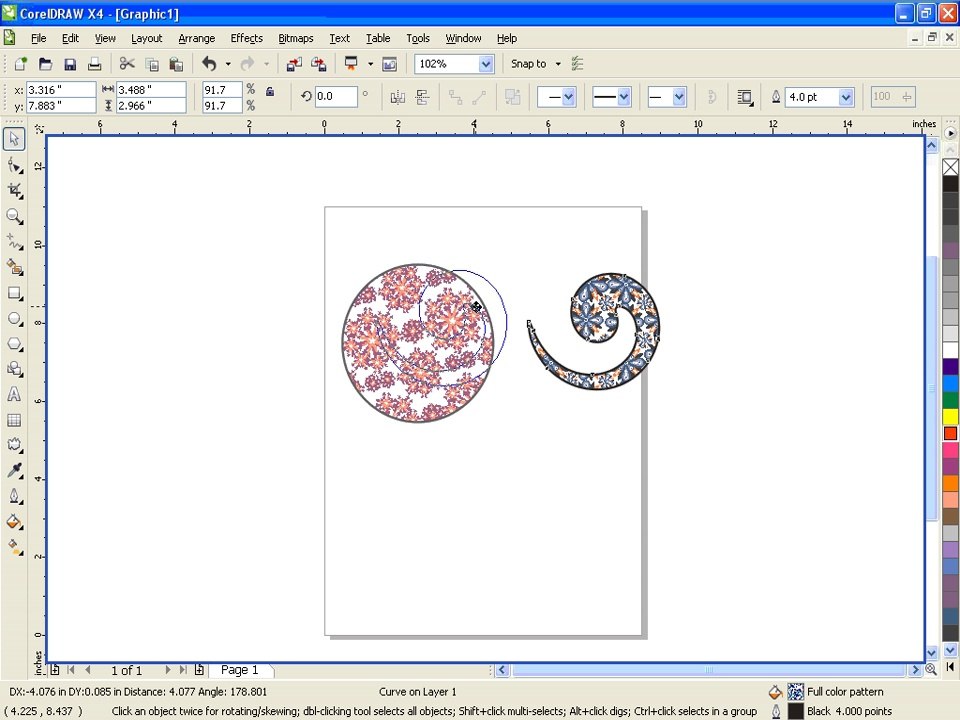Viewport: 960px width, 720px height.
Task: Click the Print icon
Action: pyautogui.click(x=94, y=64)
